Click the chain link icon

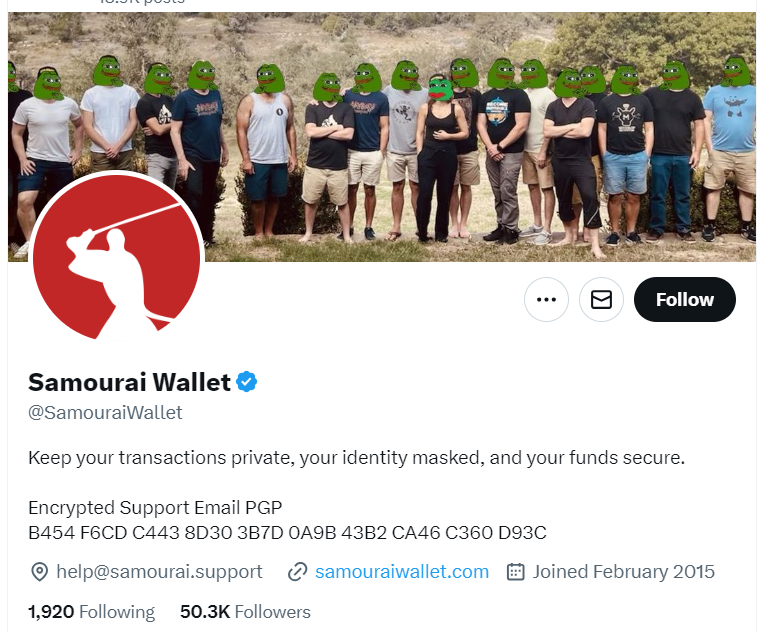(x=297, y=572)
